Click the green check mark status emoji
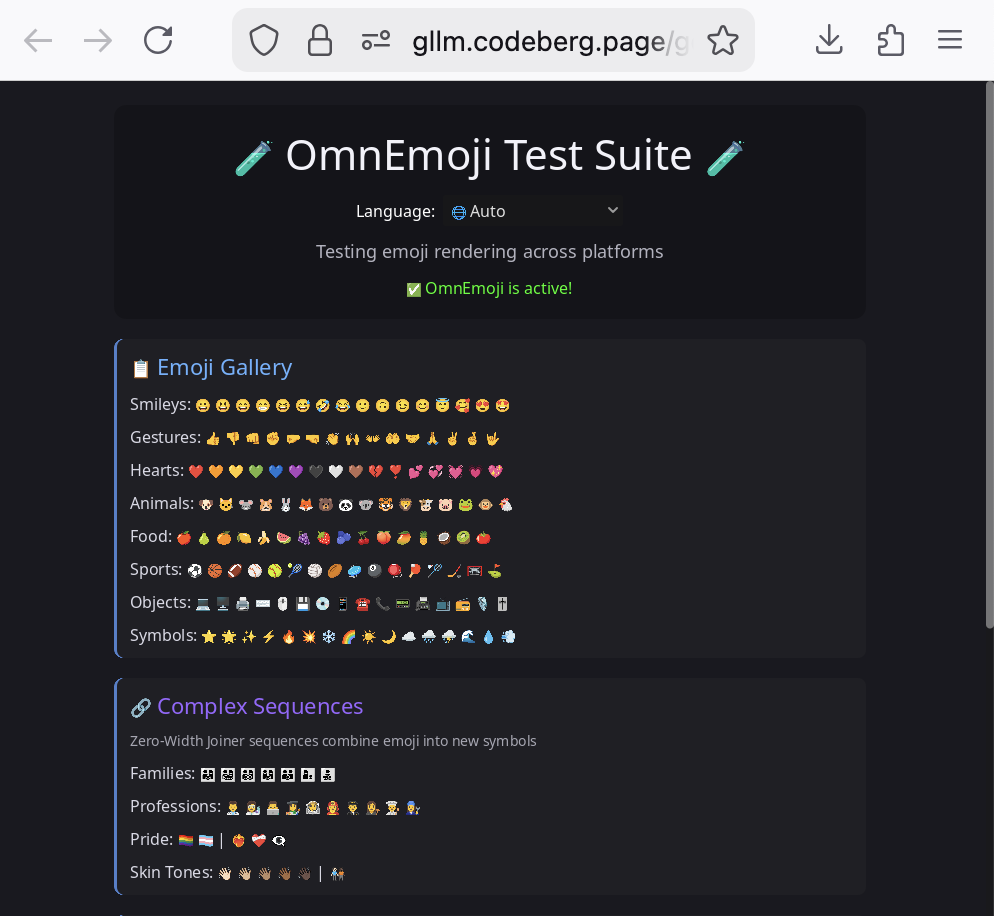 coord(413,290)
